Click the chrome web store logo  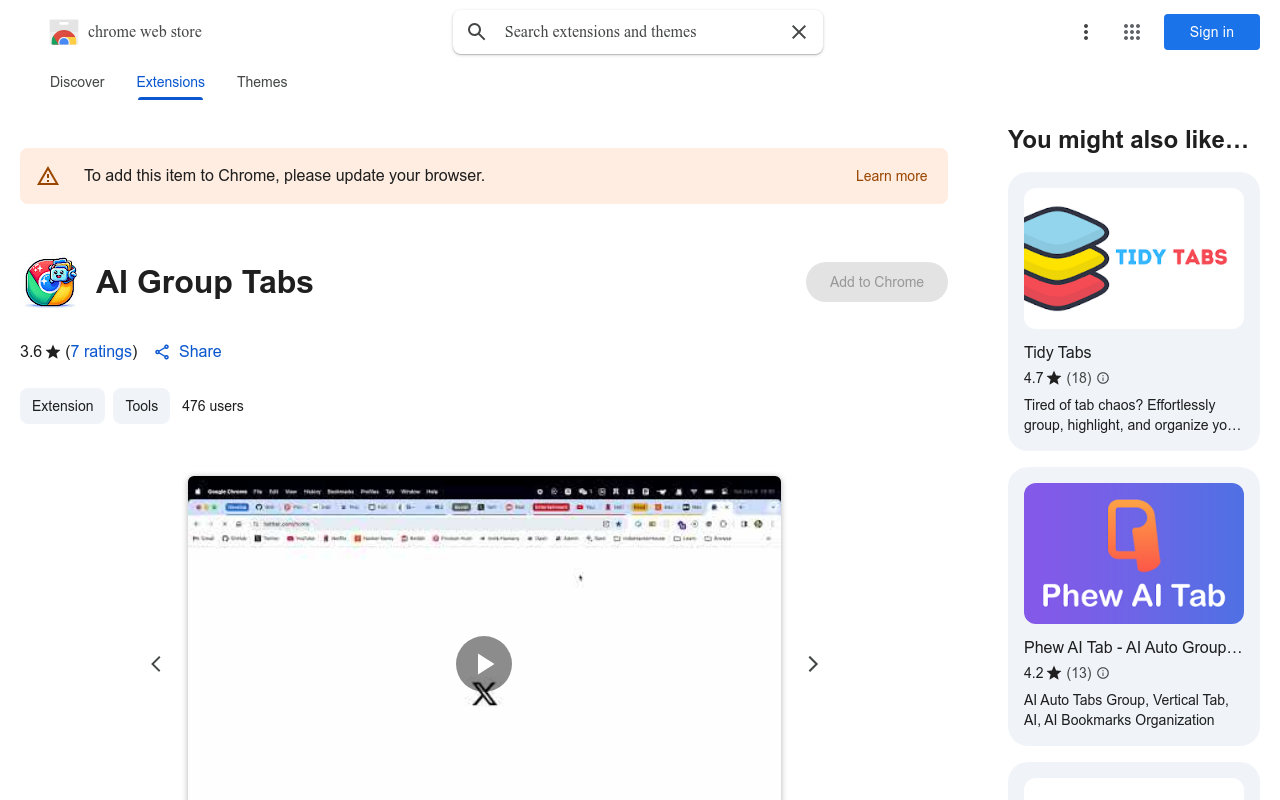(64, 32)
